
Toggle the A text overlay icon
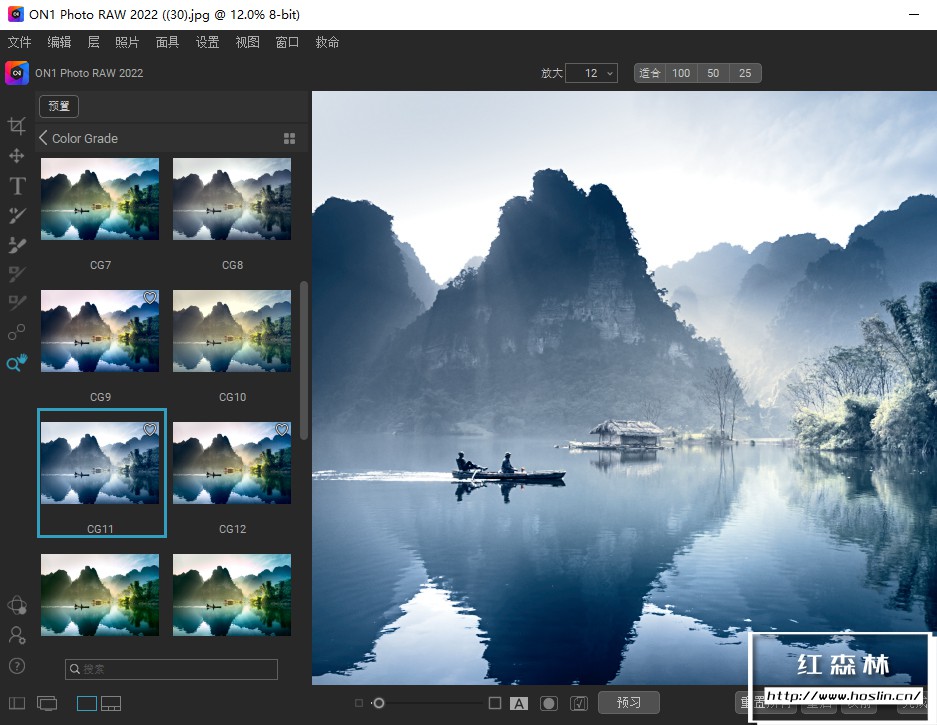click(519, 703)
